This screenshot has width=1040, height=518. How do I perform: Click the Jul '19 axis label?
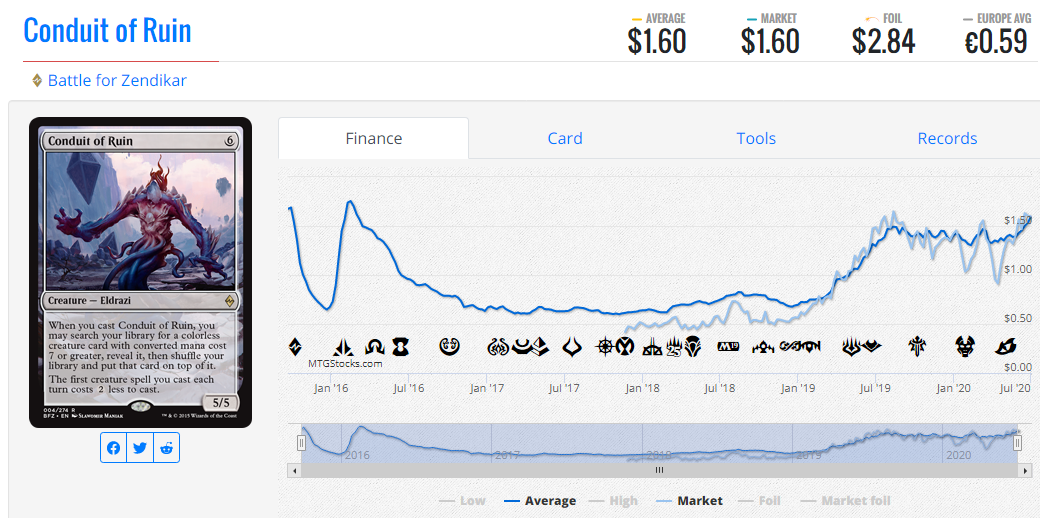[x=875, y=387]
